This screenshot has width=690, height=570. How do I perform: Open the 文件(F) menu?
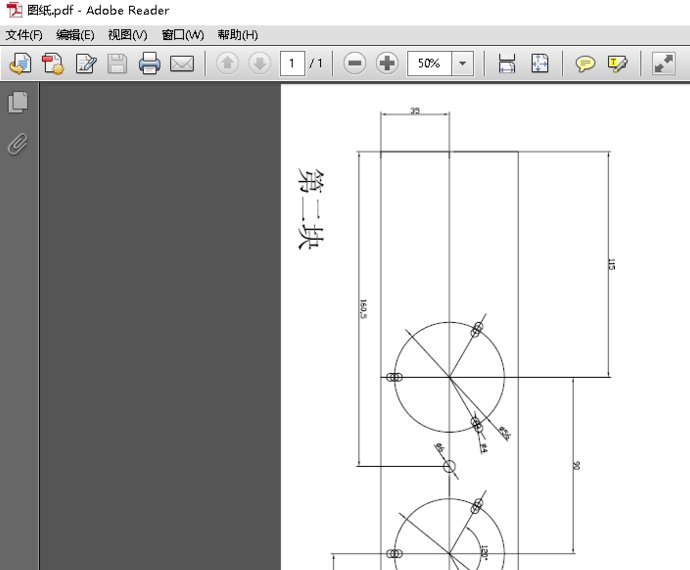tap(24, 35)
